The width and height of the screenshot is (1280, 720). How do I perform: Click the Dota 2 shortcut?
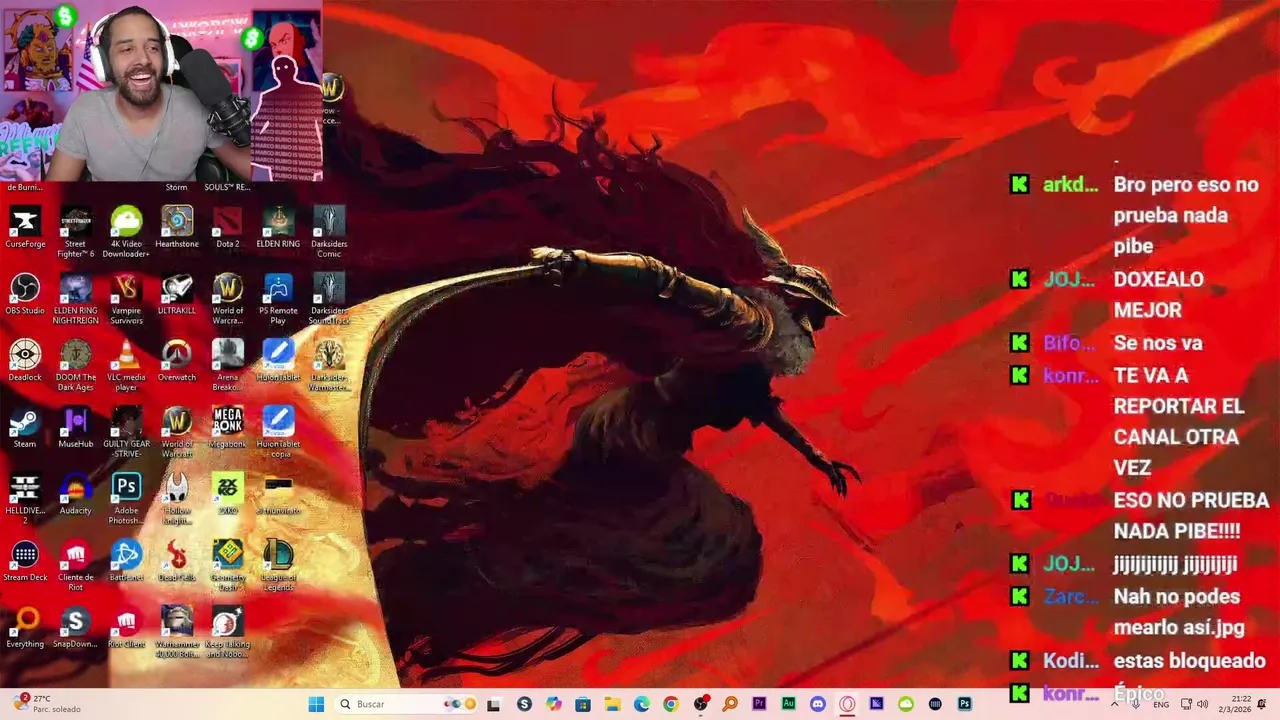(x=228, y=227)
